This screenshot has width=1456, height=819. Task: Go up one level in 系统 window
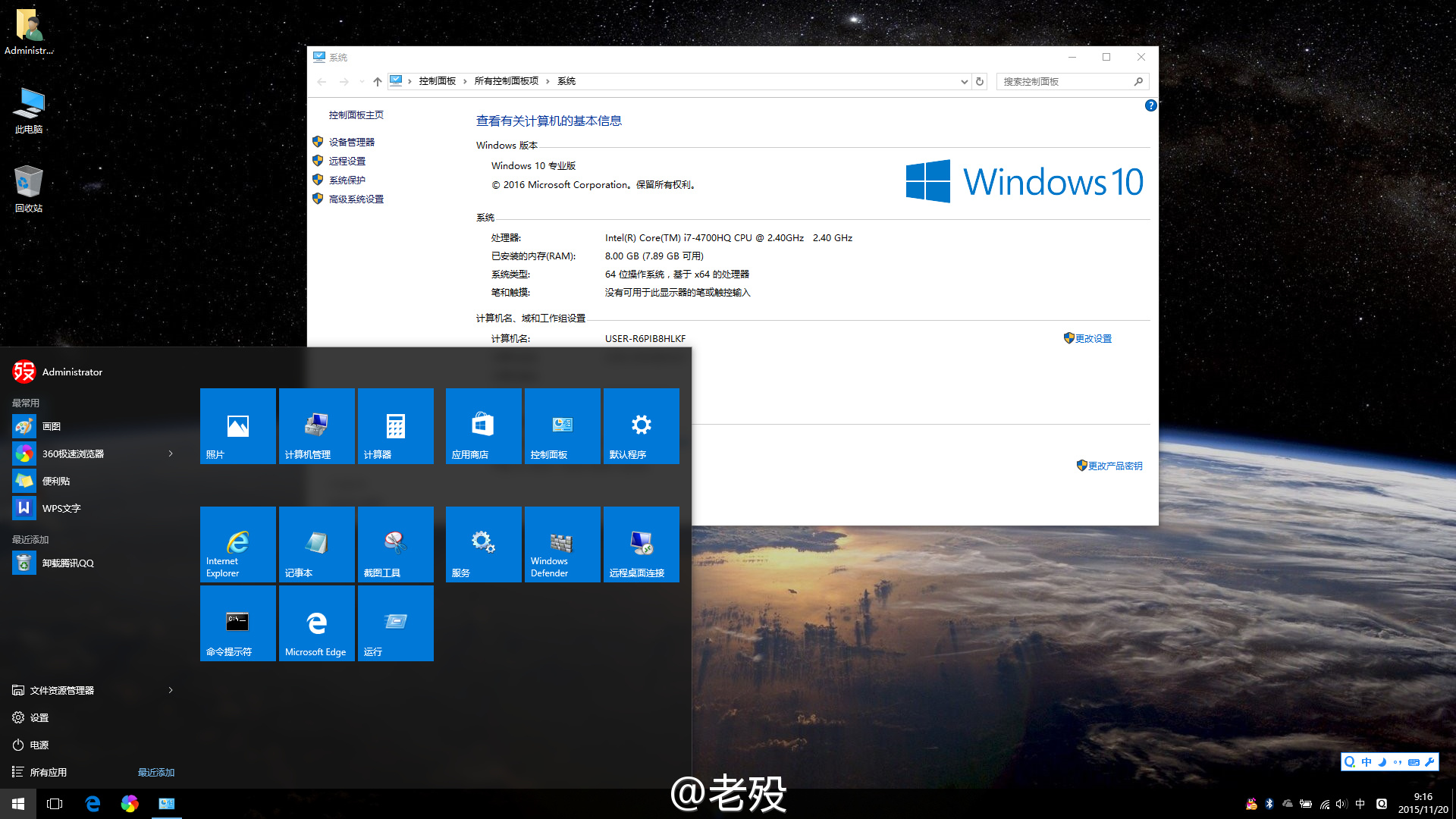pos(377,81)
